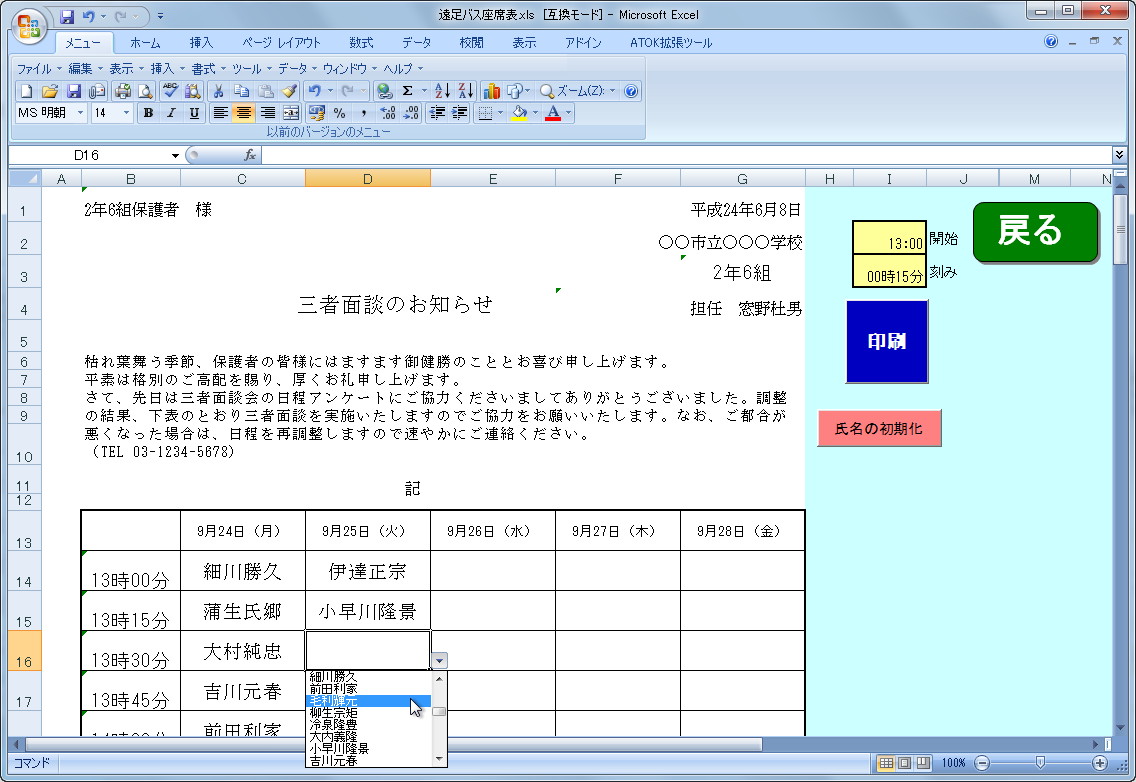The width and height of the screenshot is (1136, 782).
Task: Toggle underline formatting
Action: (194, 113)
